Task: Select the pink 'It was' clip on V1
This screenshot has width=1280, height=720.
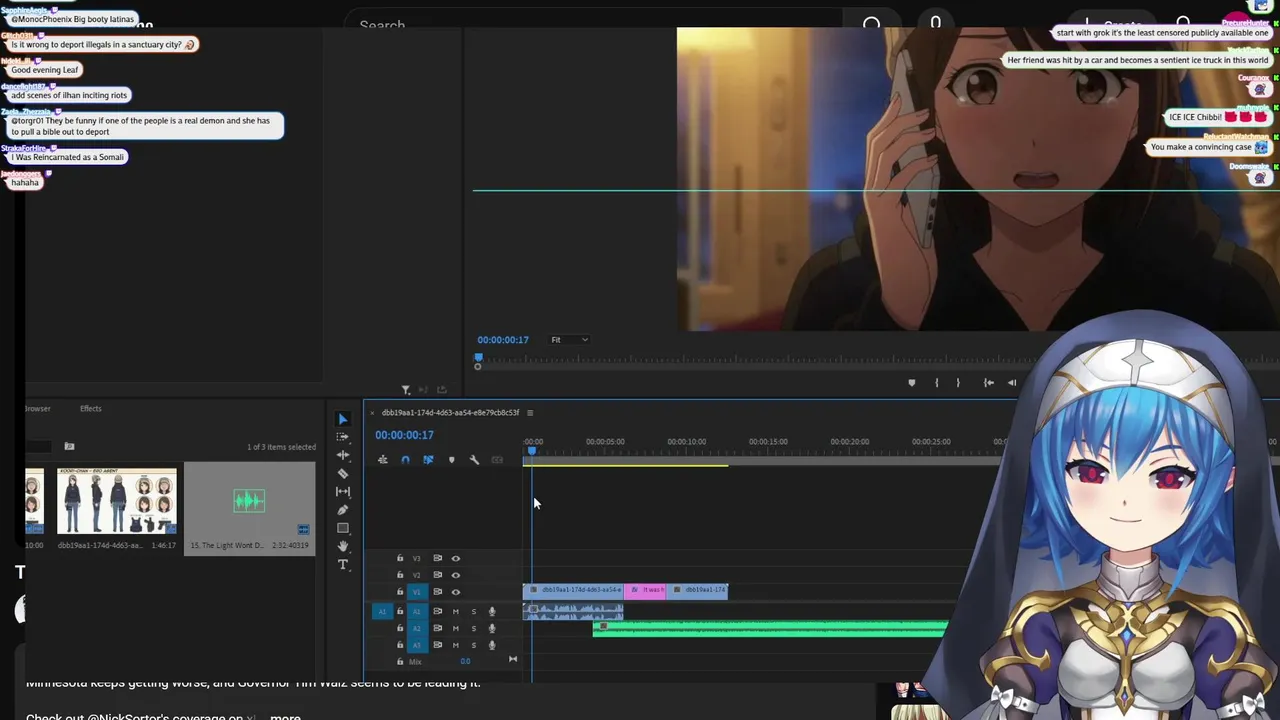Action: [x=644, y=590]
